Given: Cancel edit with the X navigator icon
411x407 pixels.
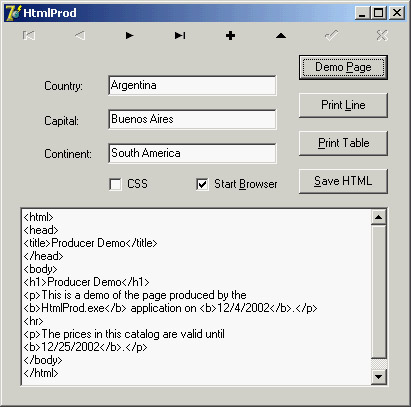Looking at the screenshot, I should (382, 35).
